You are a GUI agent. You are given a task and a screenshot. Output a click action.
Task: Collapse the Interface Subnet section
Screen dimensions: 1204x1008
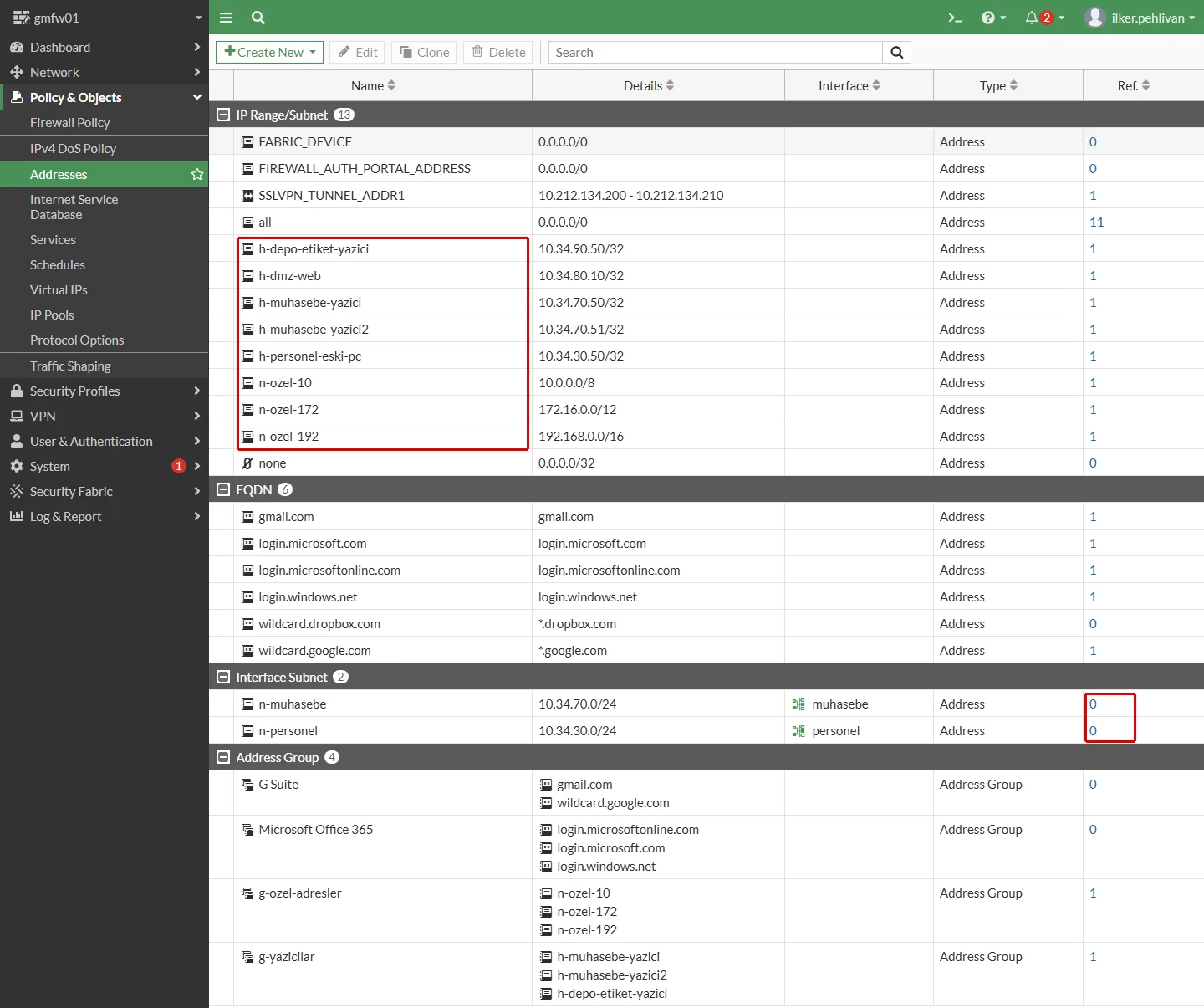223,677
